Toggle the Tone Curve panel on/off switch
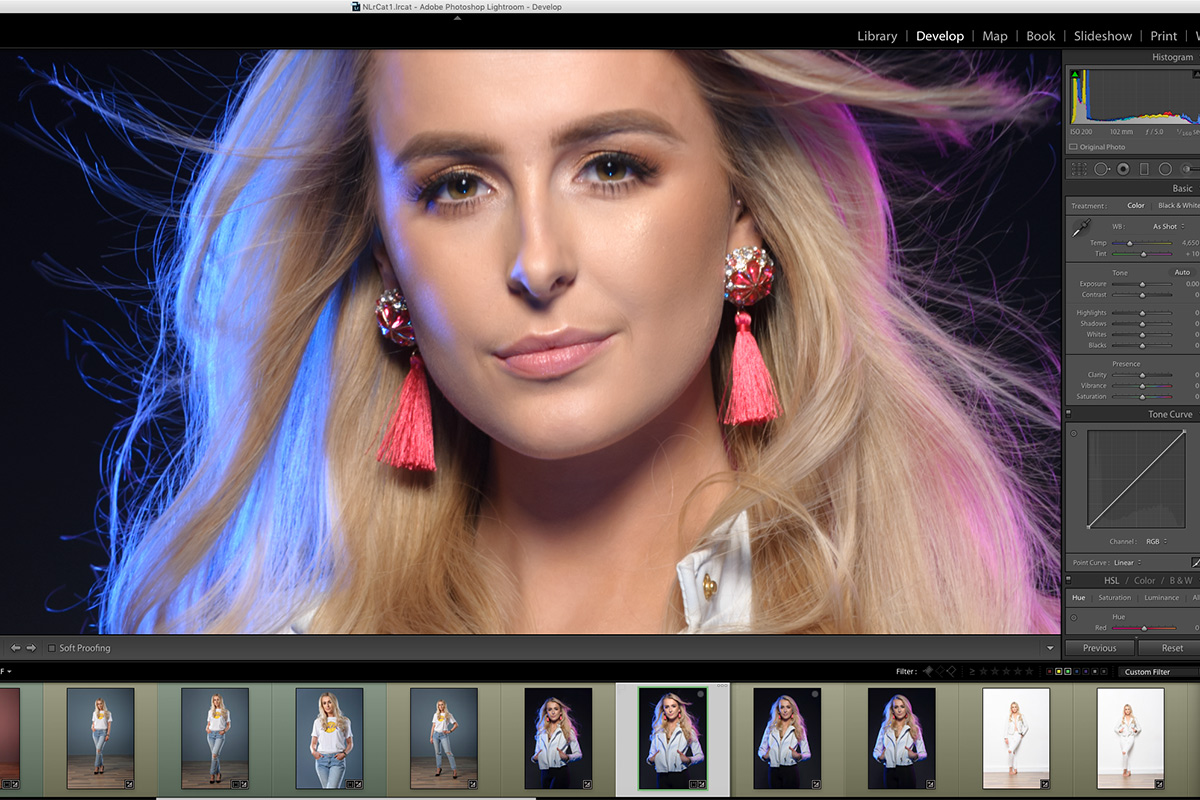The image size is (1200, 800). pos(1068,414)
